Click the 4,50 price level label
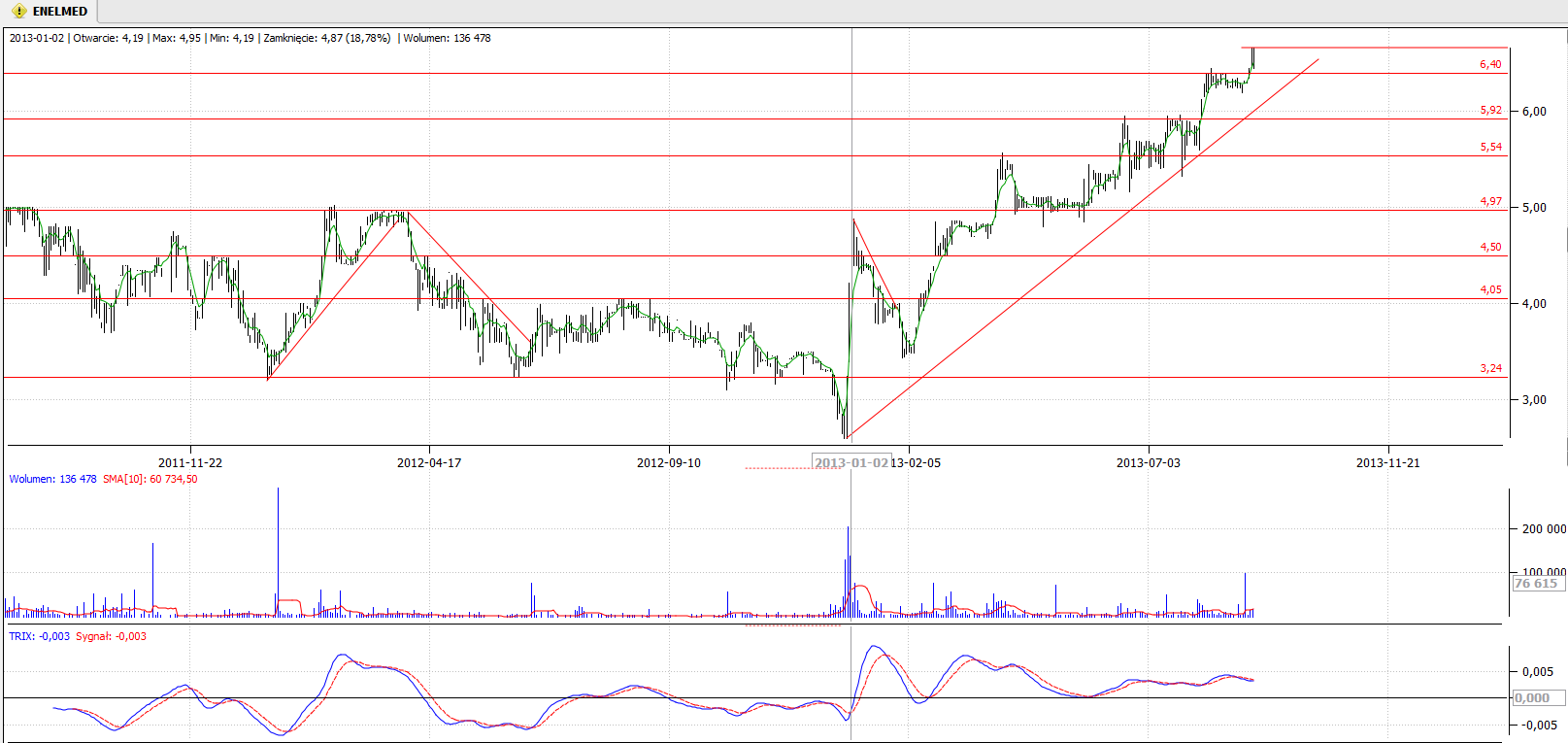Viewport: 1568px width, 743px height. [1490, 247]
